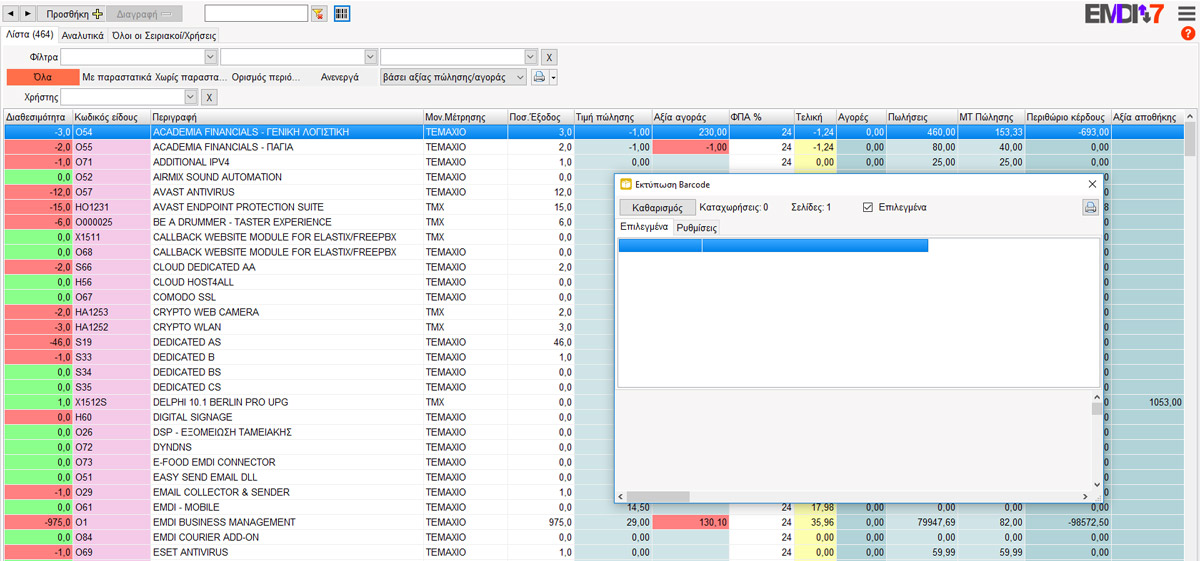Click the highlighted blue row in barcode list

pyautogui.click(x=773, y=245)
